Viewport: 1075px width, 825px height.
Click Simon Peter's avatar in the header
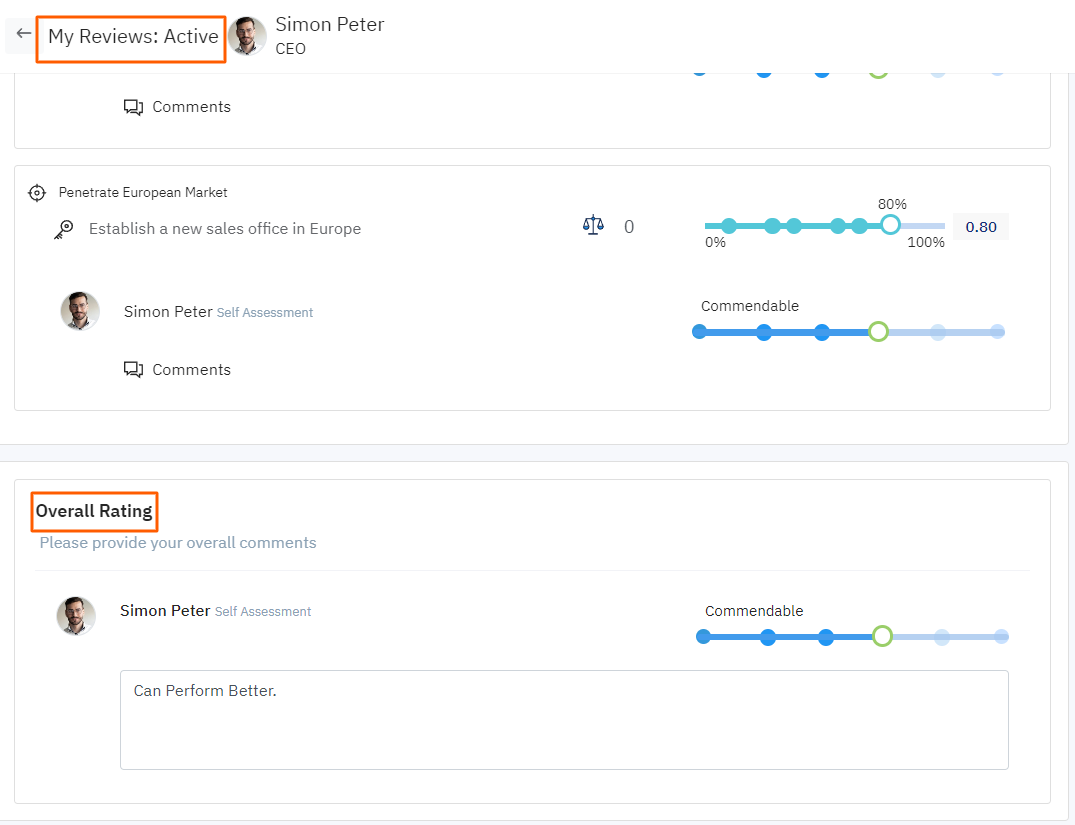[247, 36]
